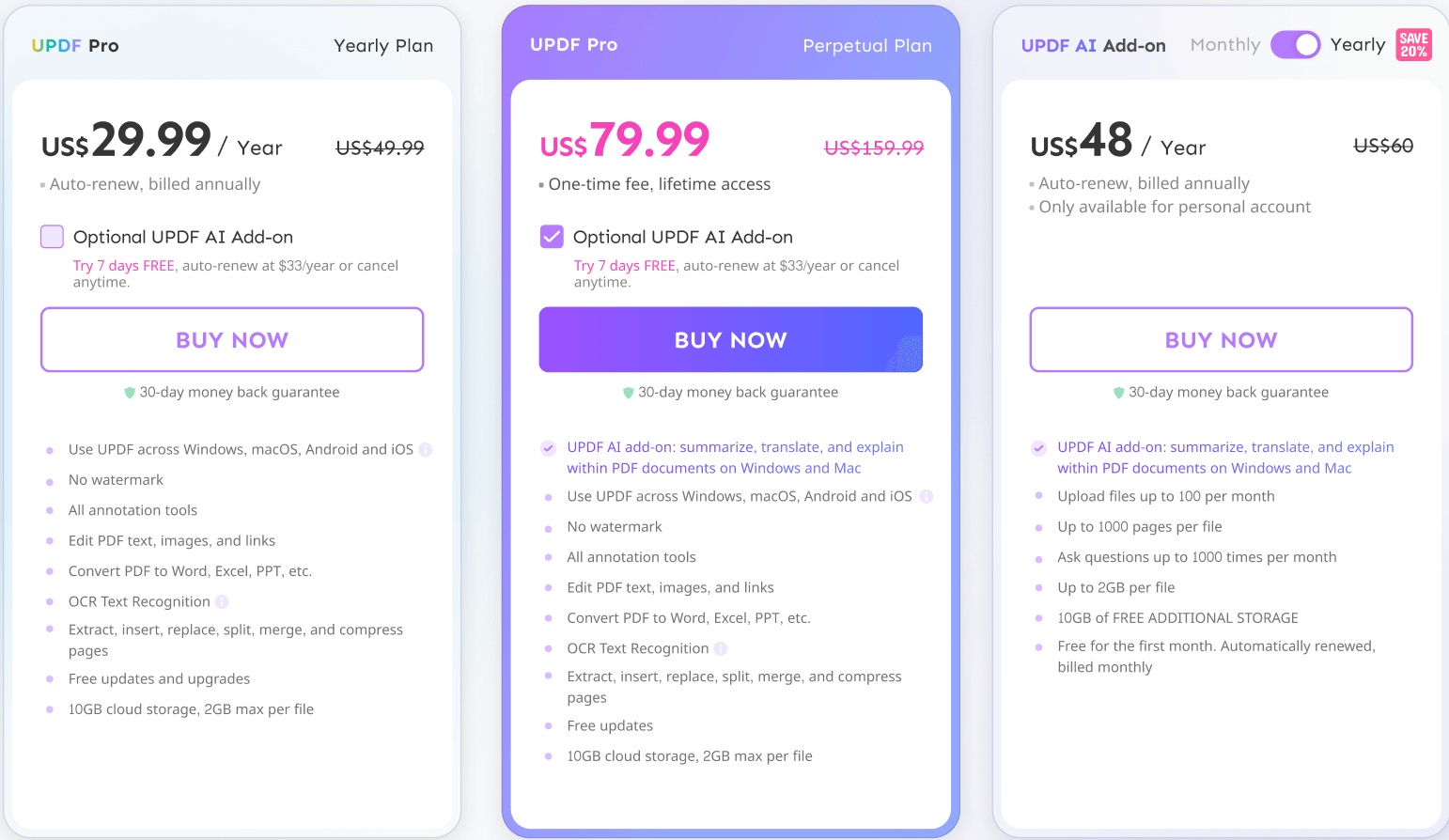Click info icon next to Perpetual OCR Text Recognition

pos(721,648)
